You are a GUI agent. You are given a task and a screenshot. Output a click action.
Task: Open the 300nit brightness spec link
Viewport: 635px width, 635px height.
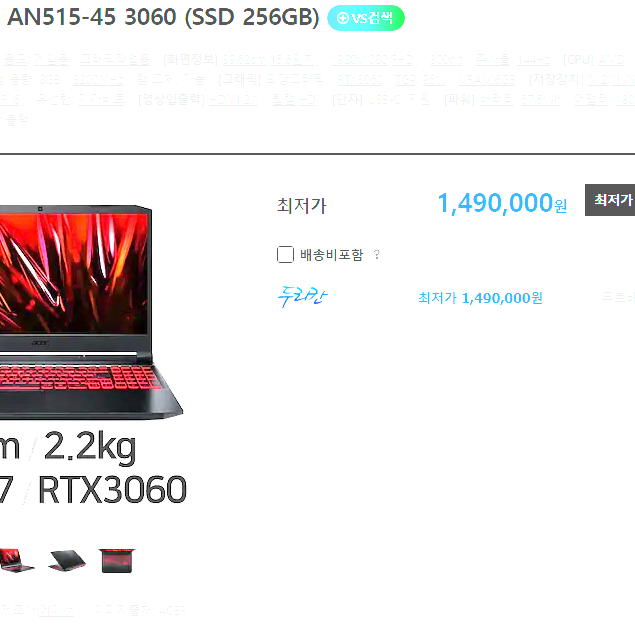[x=445, y=60]
